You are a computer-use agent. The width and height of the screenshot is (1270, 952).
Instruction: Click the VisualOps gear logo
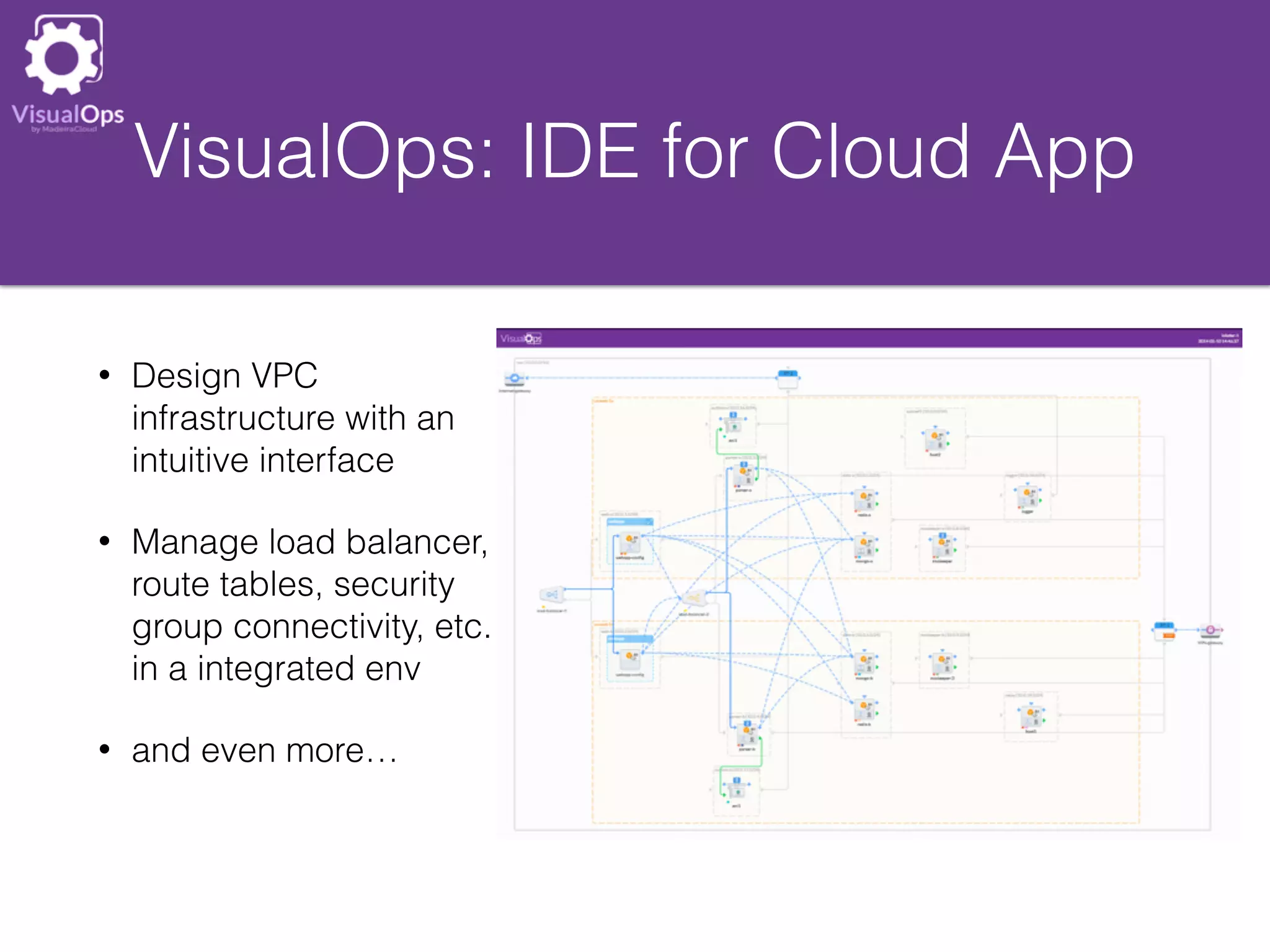tap(64, 55)
